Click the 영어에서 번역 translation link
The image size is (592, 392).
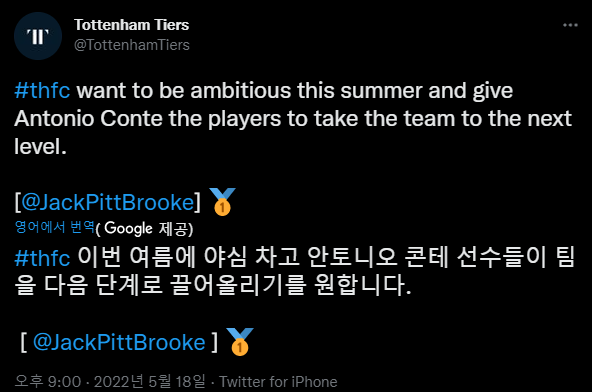[54, 227]
